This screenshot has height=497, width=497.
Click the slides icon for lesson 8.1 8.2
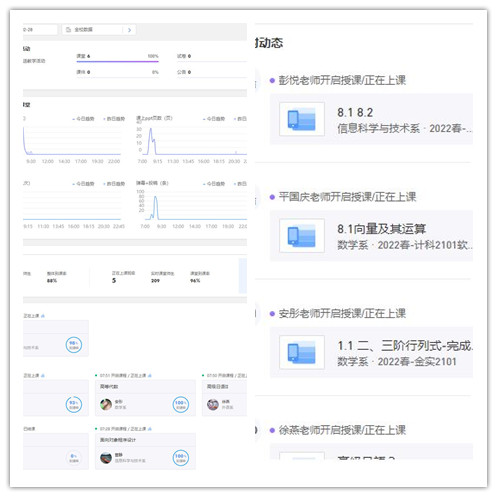click(302, 119)
